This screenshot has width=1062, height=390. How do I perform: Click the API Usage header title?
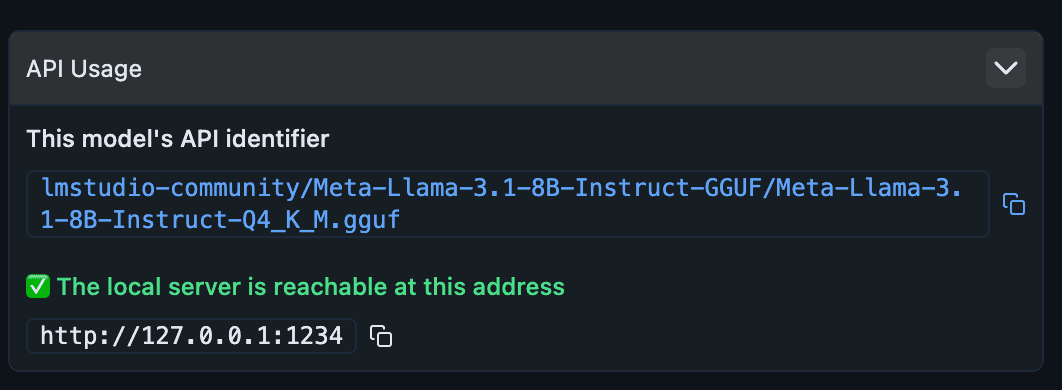84,69
